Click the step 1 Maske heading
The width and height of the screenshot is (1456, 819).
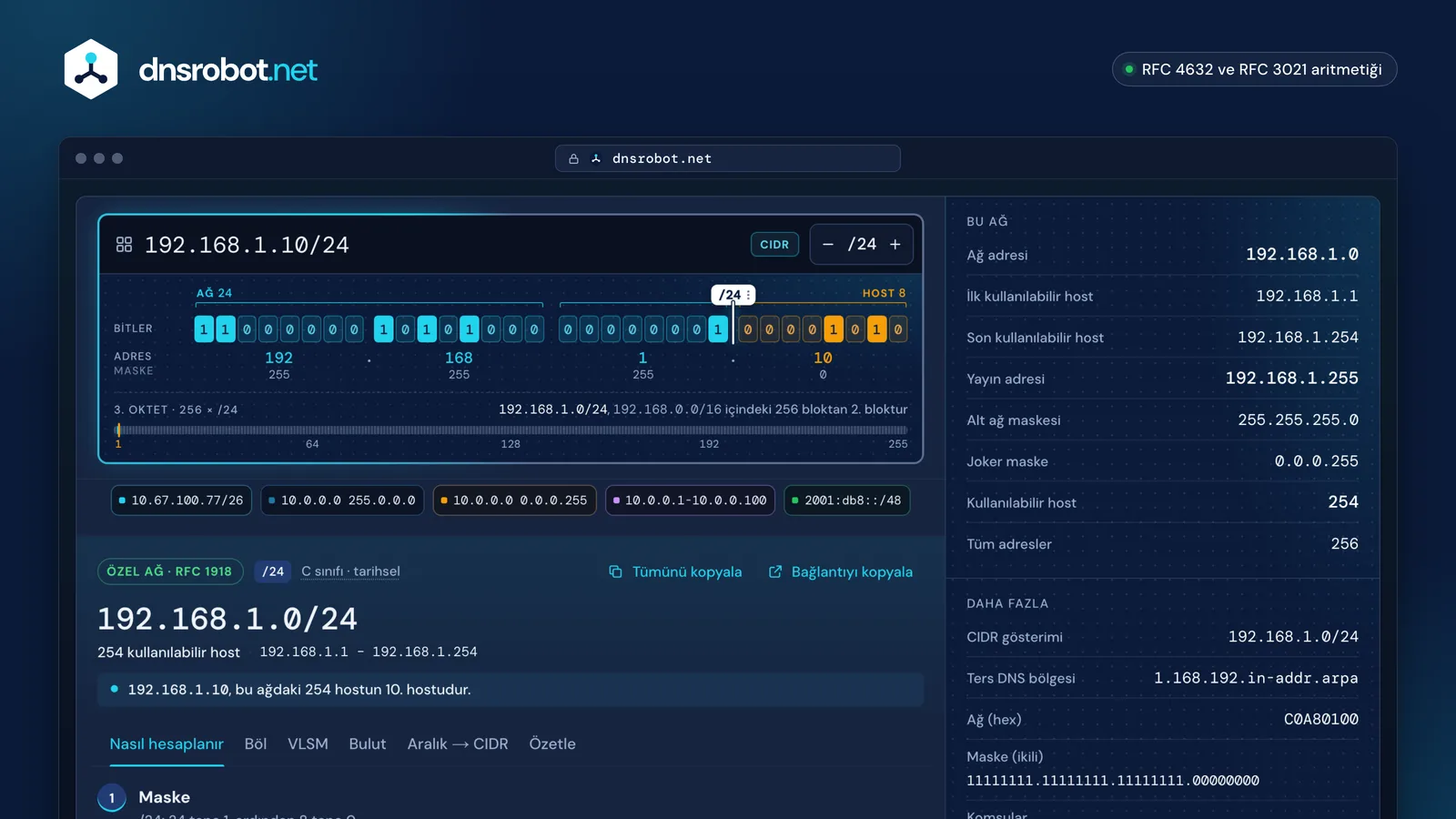164,797
